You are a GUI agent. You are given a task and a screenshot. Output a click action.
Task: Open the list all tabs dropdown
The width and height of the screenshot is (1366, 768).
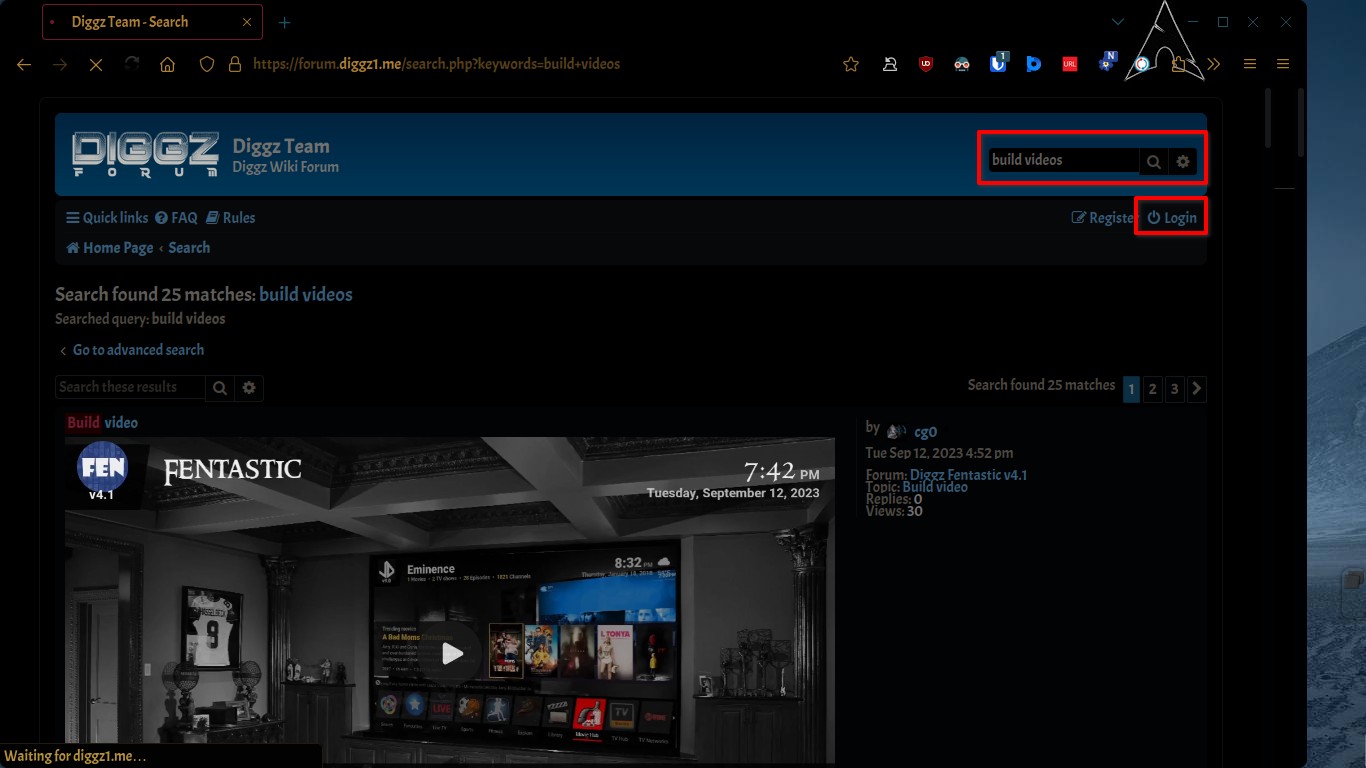pos(1119,22)
